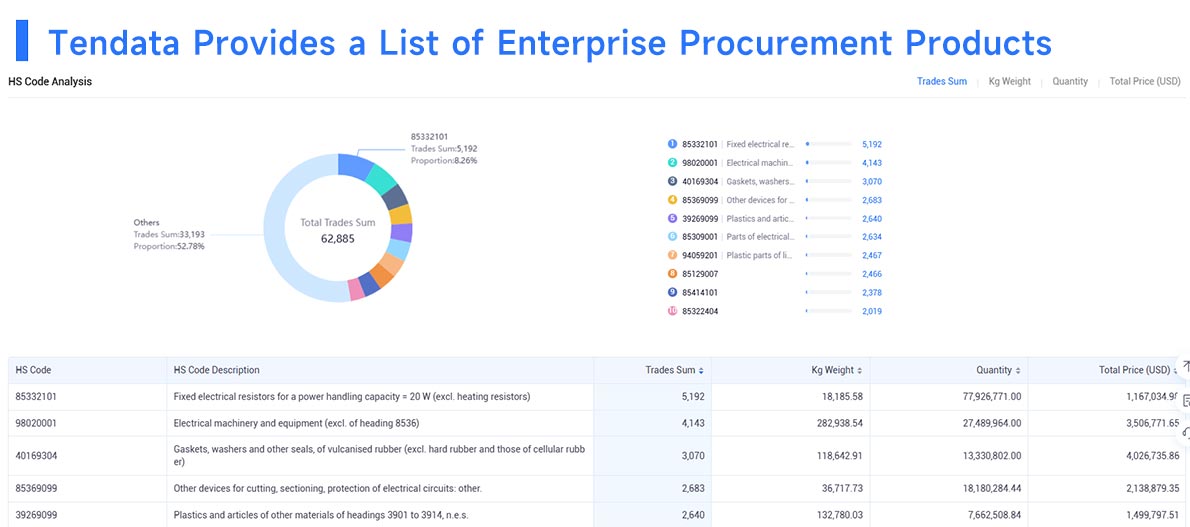Click legend text 'Plastics and artic...'

(760, 218)
